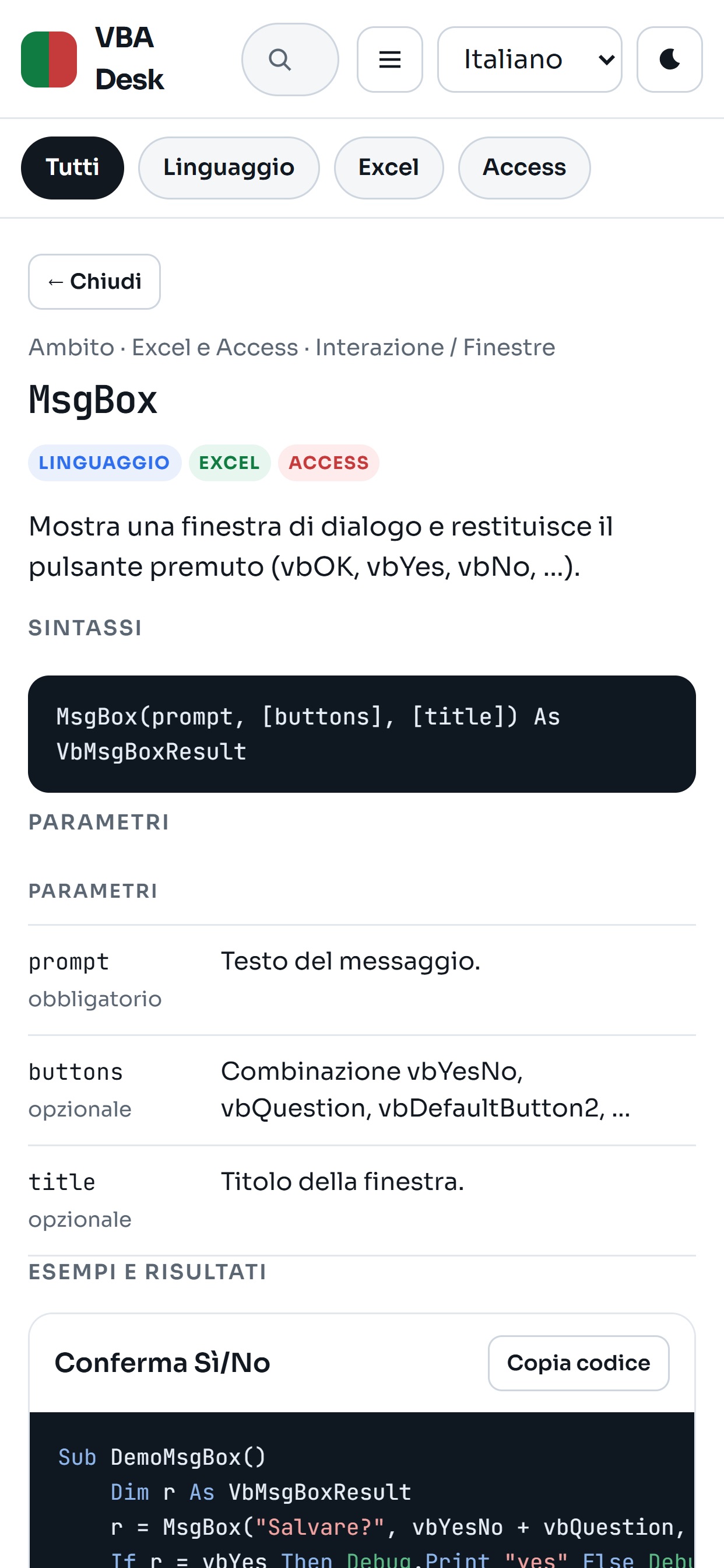The height and width of the screenshot is (1568, 724).
Task: Click the Conferma Sì/No example heading
Action: tap(163, 1363)
